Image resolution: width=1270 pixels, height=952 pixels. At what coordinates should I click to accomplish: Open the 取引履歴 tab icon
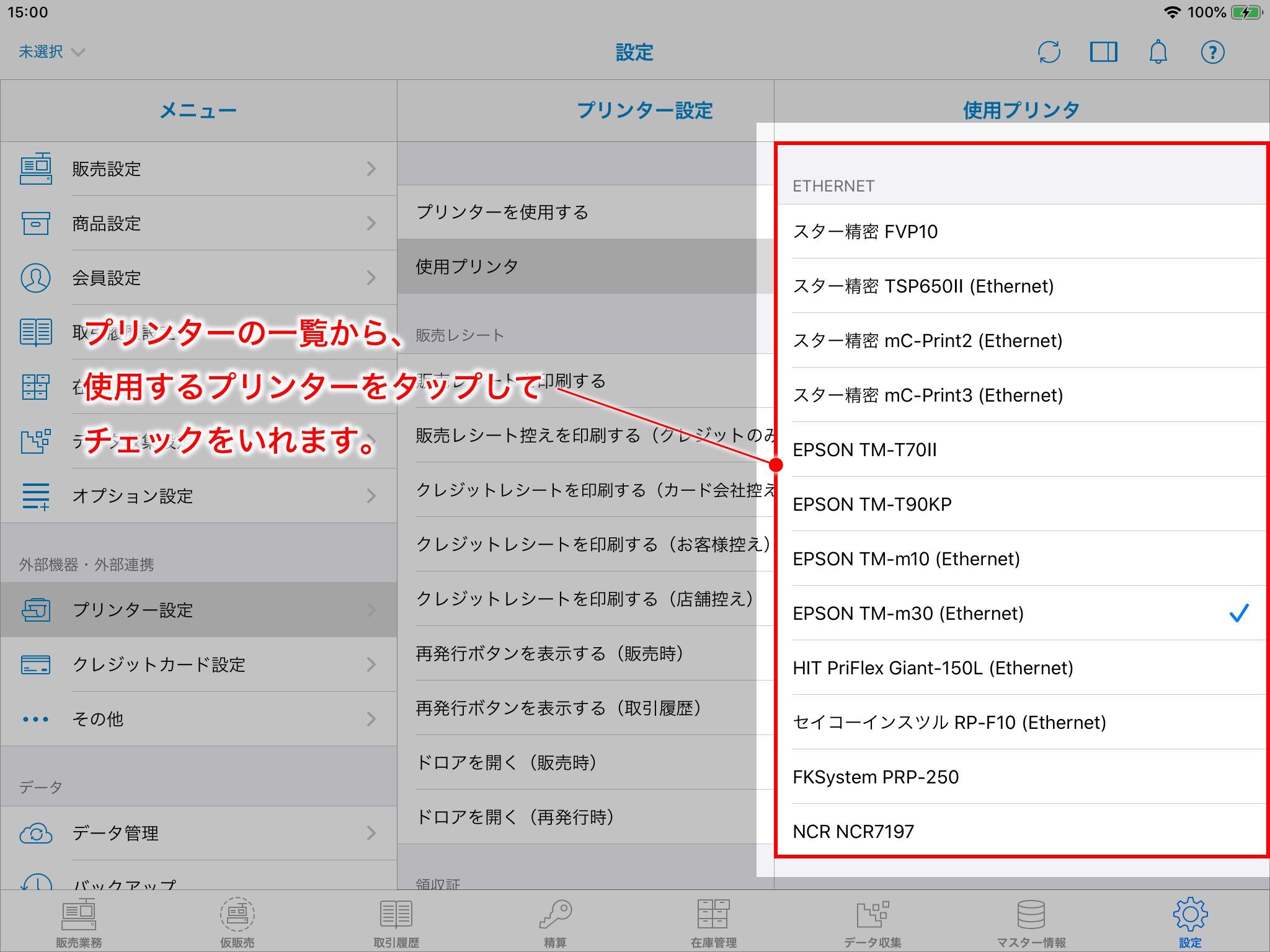tap(396, 915)
